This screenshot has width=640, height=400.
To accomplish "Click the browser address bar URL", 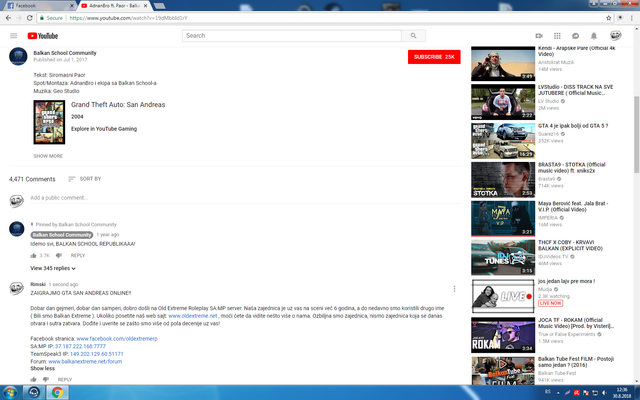I will pos(128,18).
